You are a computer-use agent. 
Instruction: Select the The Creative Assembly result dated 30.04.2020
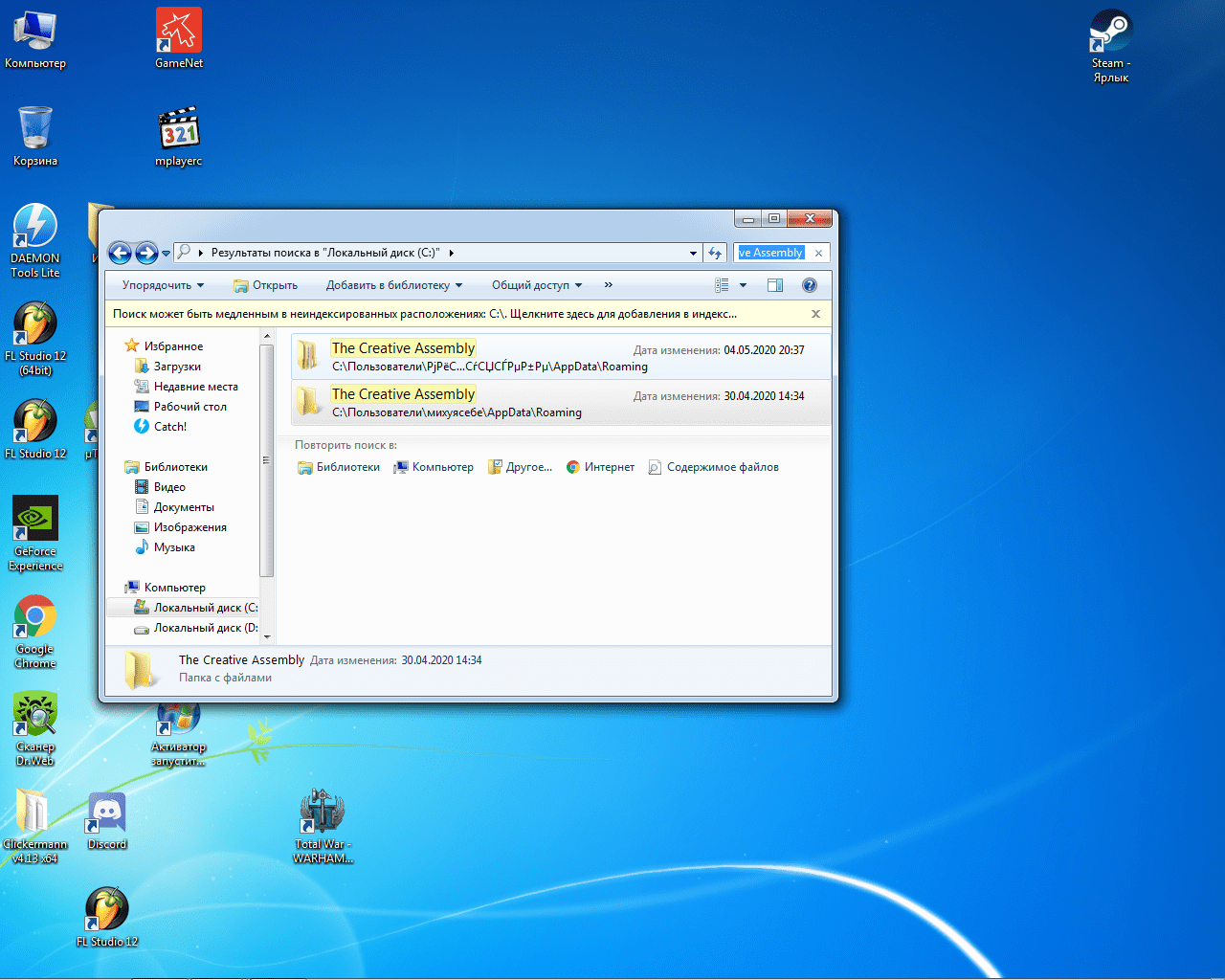coord(562,402)
